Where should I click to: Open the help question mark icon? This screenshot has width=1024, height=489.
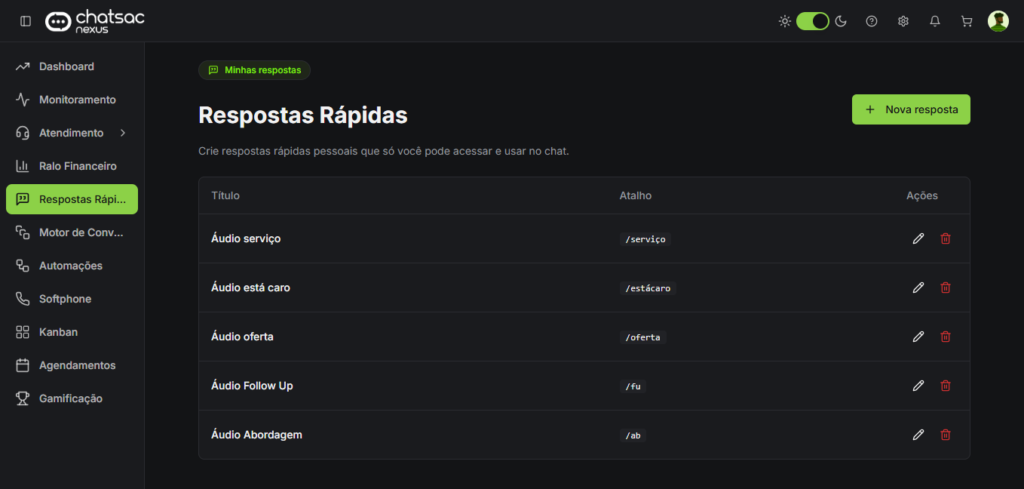(871, 21)
